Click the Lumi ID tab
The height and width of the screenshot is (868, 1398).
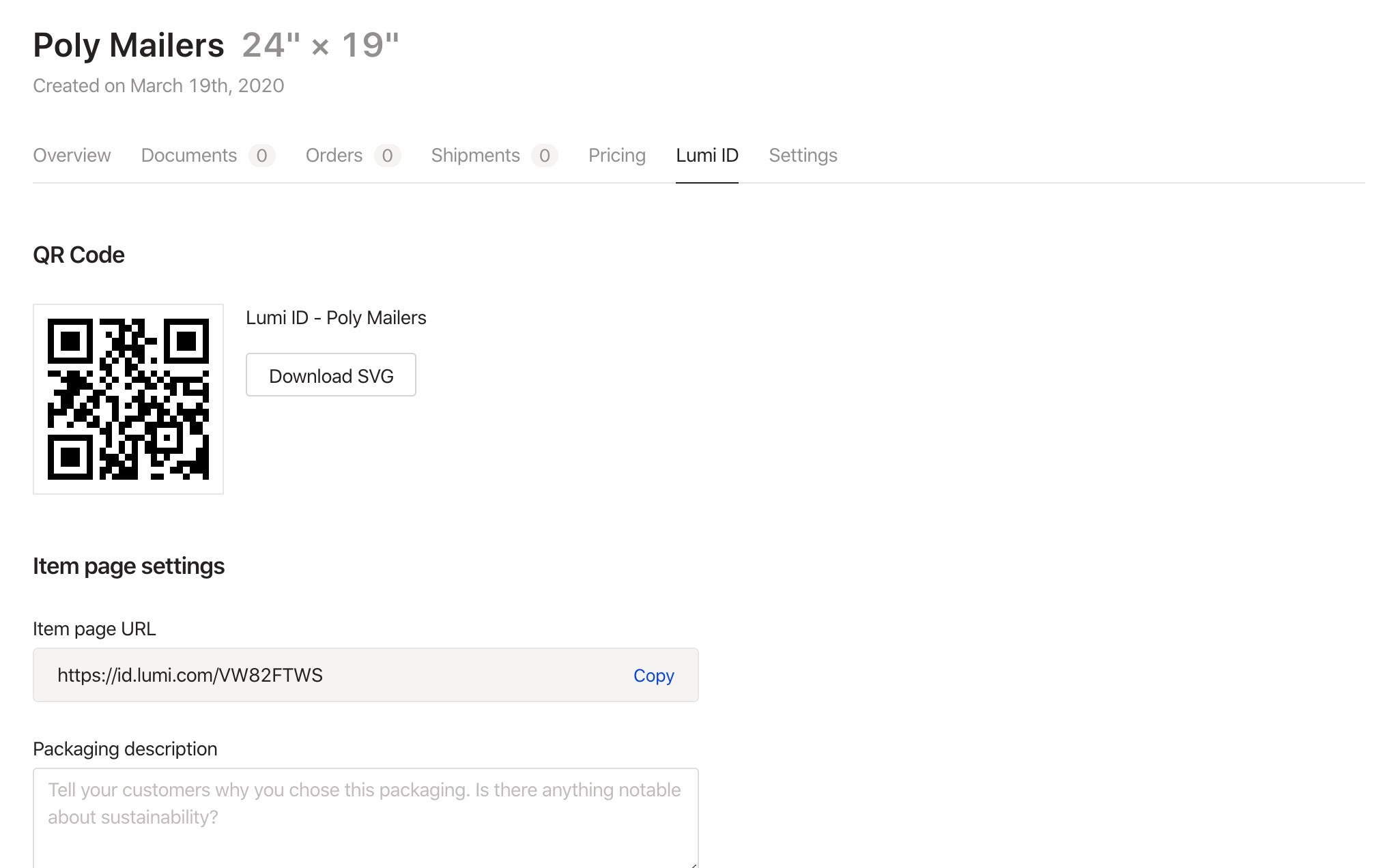707,156
